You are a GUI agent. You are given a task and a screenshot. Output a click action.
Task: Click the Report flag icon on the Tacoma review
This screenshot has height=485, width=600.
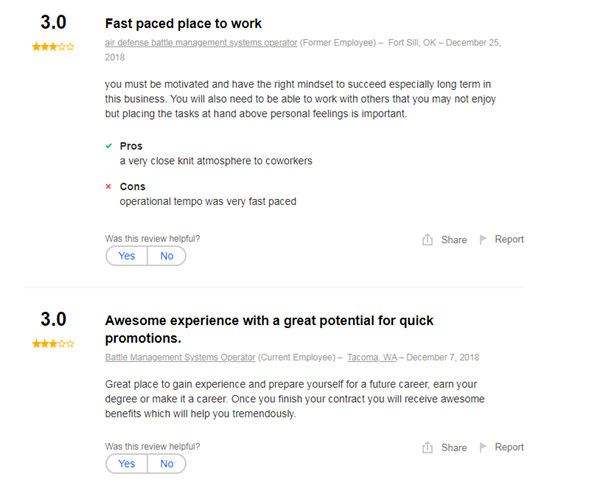pyautogui.click(x=483, y=448)
